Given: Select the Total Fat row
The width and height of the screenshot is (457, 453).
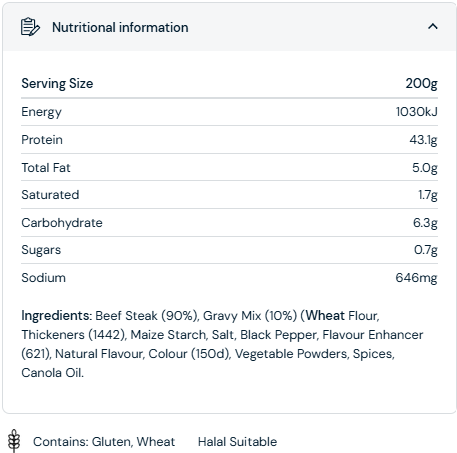Looking at the screenshot, I should point(229,168).
